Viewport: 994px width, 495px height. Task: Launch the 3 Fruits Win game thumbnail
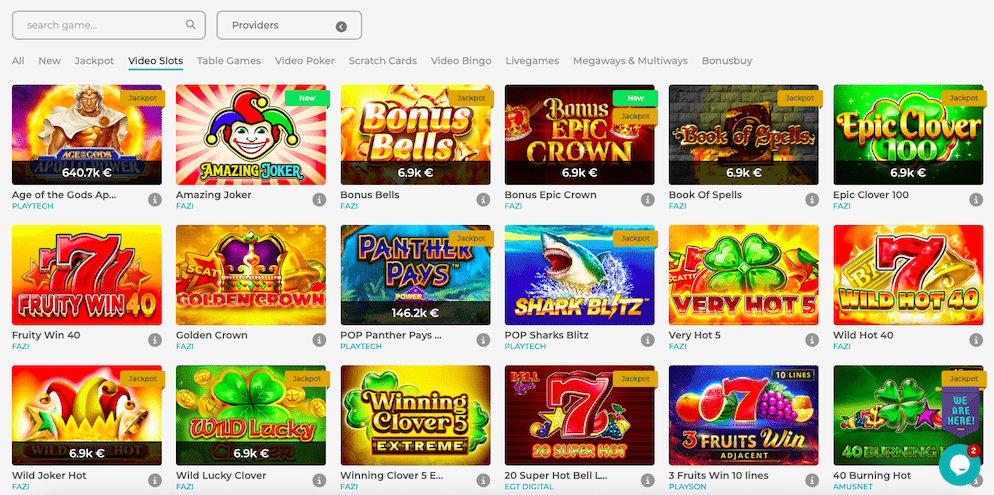pos(743,415)
